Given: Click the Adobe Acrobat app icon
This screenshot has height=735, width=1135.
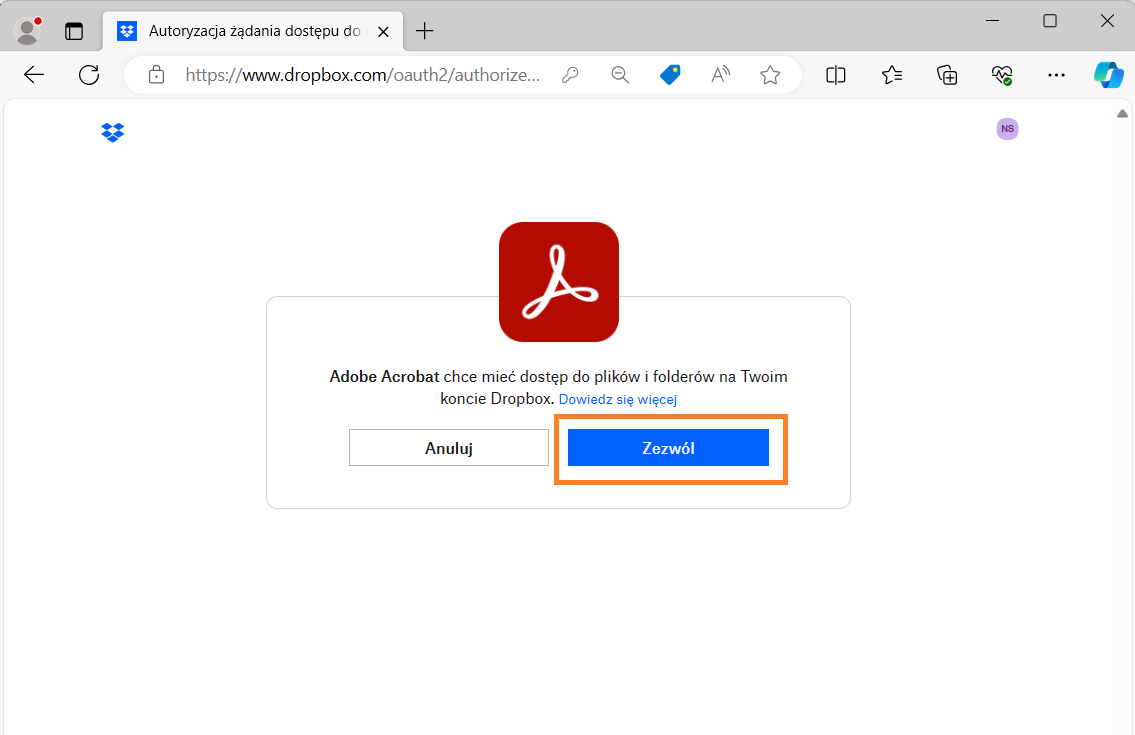Looking at the screenshot, I should (x=558, y=281).
